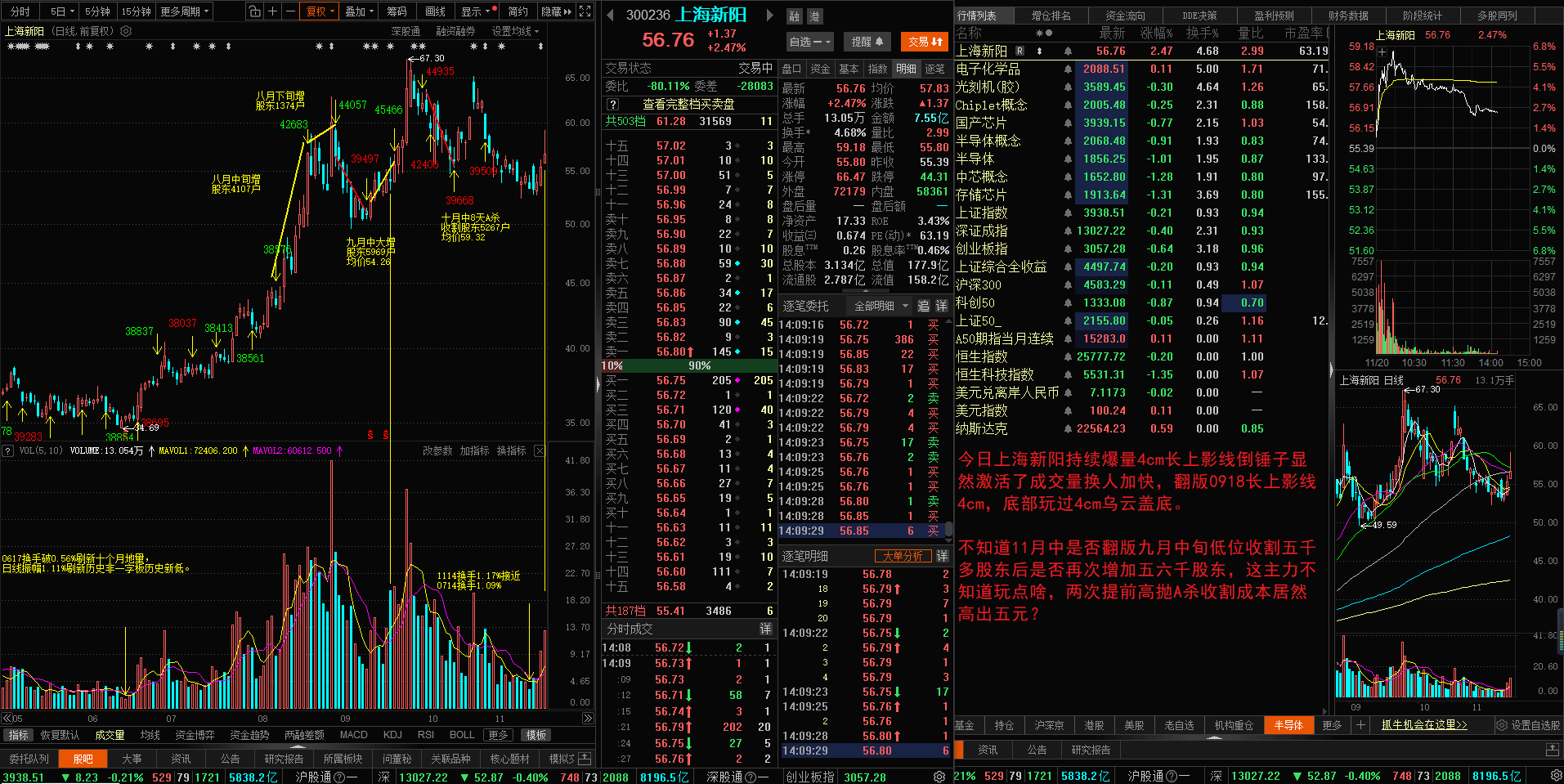Viewport: 1564px width, 784px height.
Task: Open 自选 watchlist dropdown
Action: pos(809,42)
